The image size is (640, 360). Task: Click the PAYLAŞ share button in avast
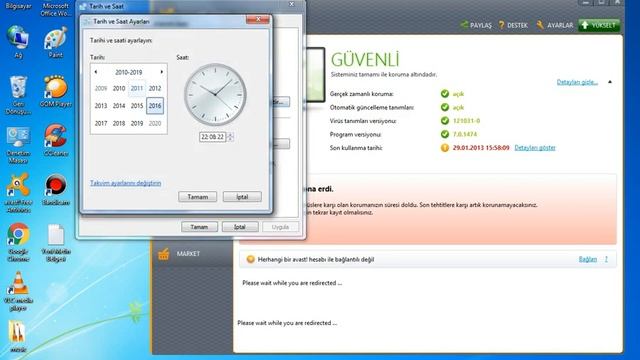(x=476, y=25)
